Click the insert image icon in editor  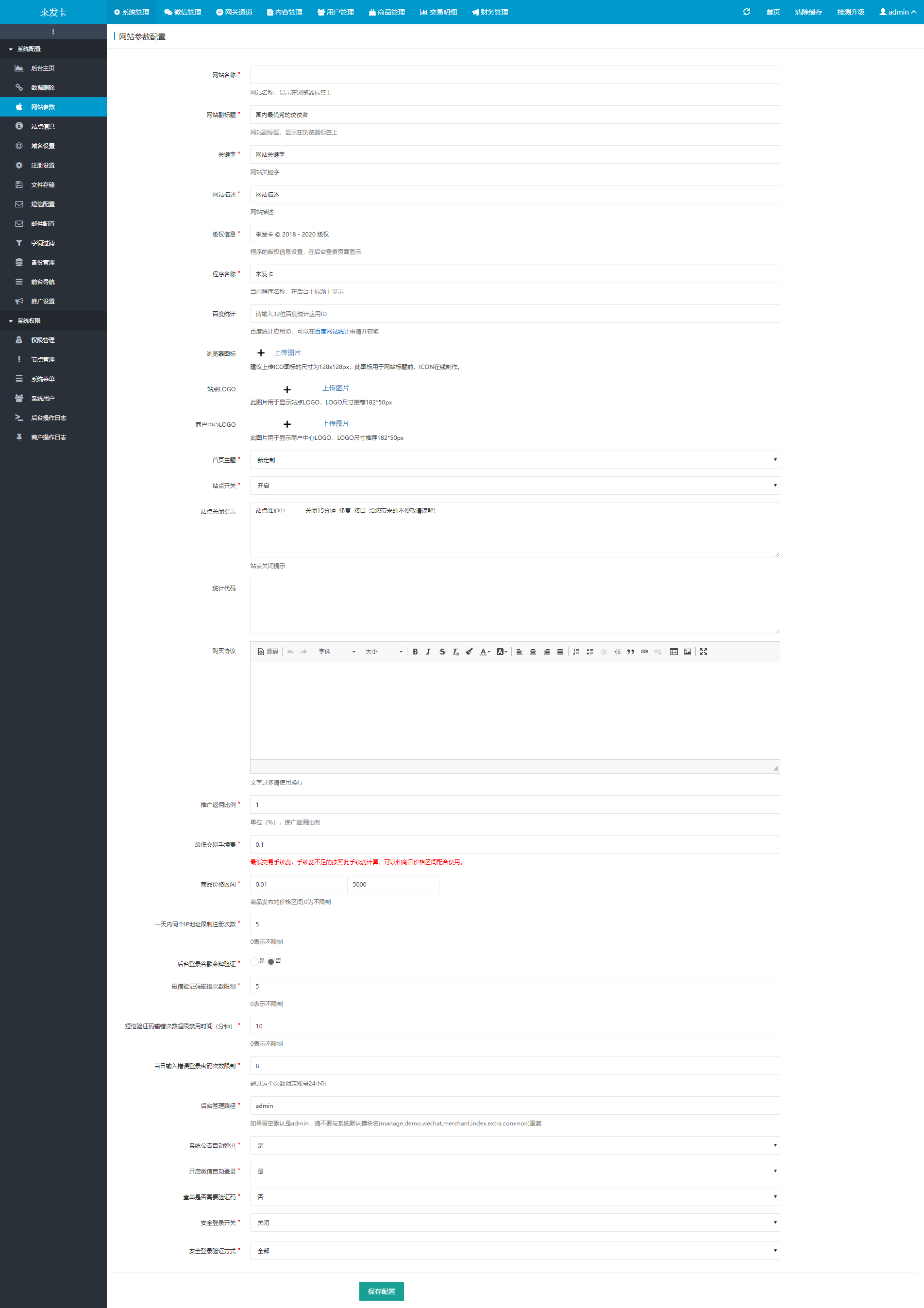(687, 652)
